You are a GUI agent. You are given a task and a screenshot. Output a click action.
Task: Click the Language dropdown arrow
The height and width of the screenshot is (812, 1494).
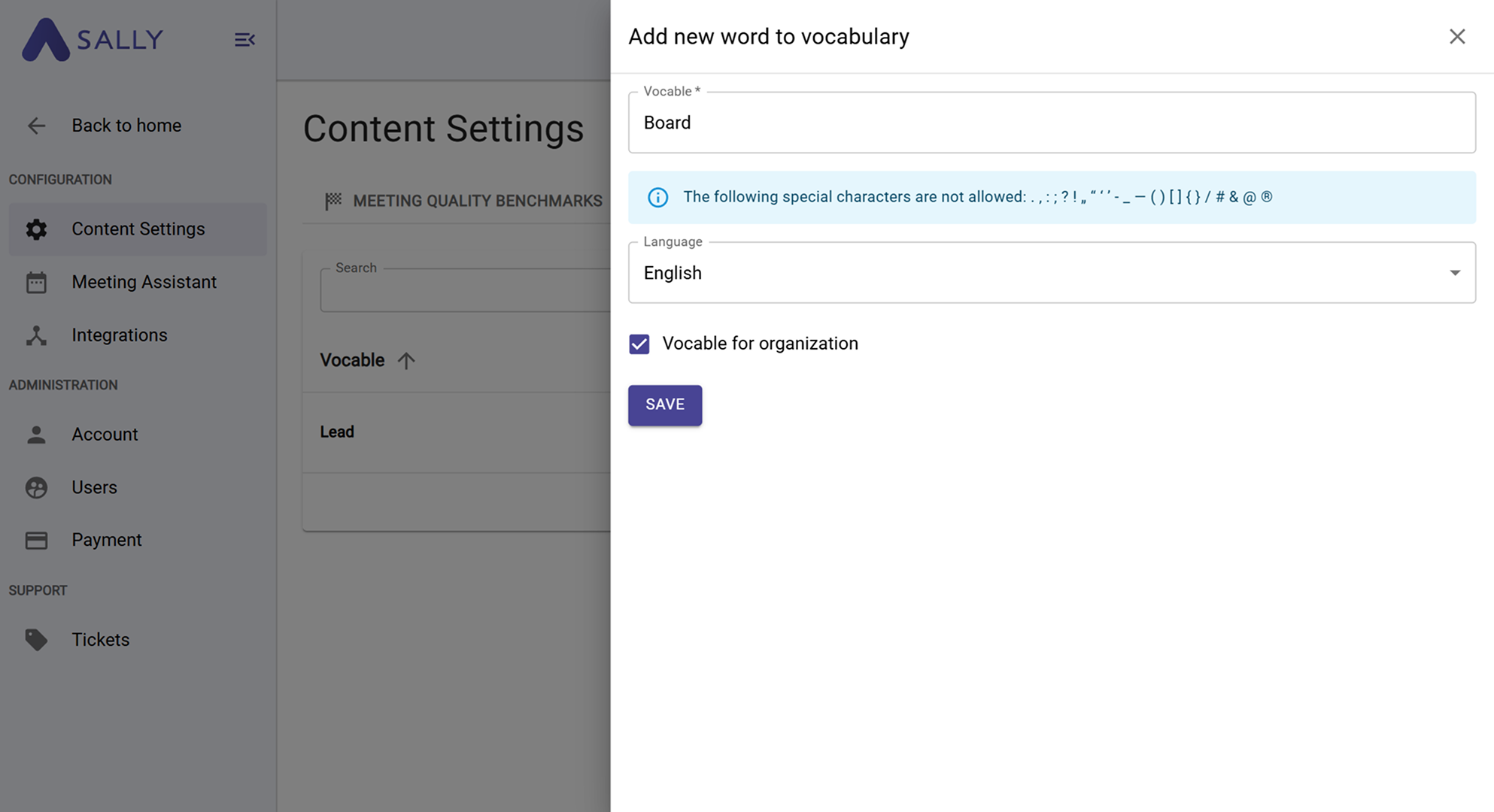click(1455, 273)
